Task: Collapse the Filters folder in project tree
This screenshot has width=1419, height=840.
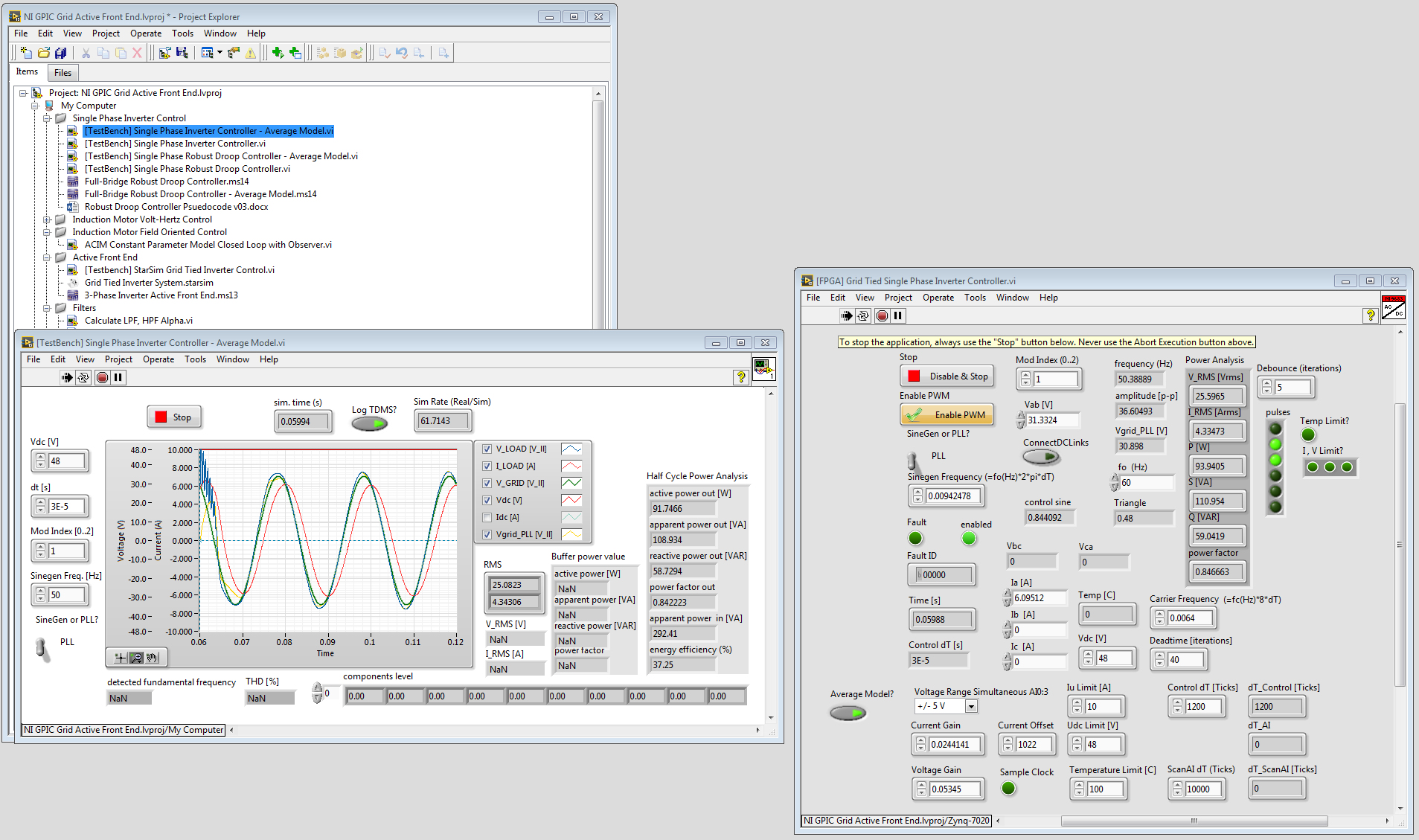Action: pyautogui.click(x=47, y=308)
